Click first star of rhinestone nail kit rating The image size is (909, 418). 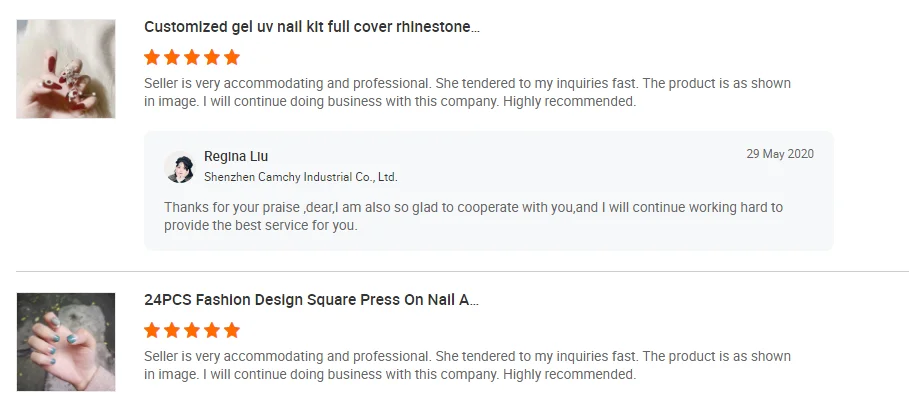(x=152, y=57)
